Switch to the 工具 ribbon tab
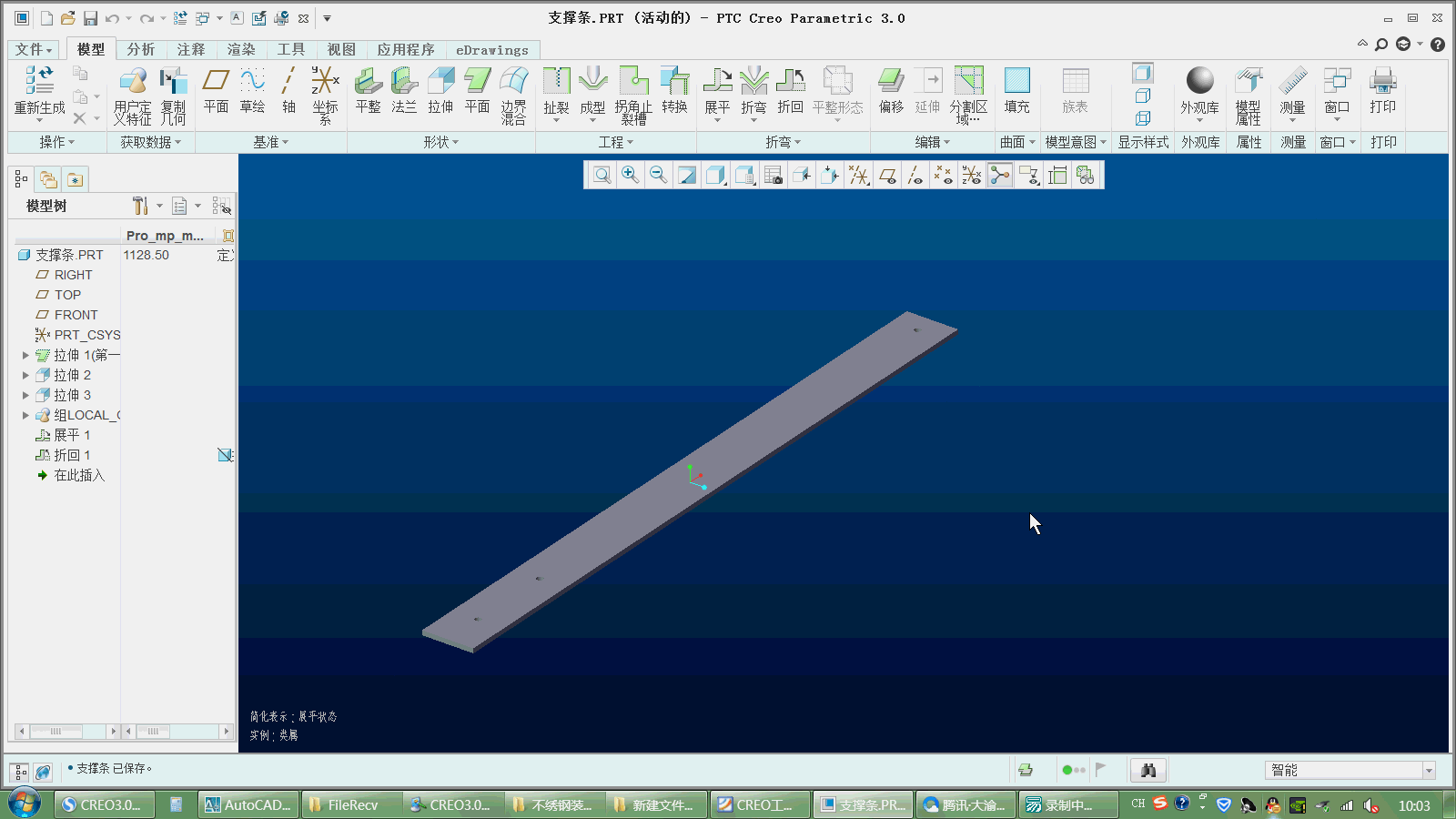The width and height of the screenshot is (1456, 819). point(291,49)
